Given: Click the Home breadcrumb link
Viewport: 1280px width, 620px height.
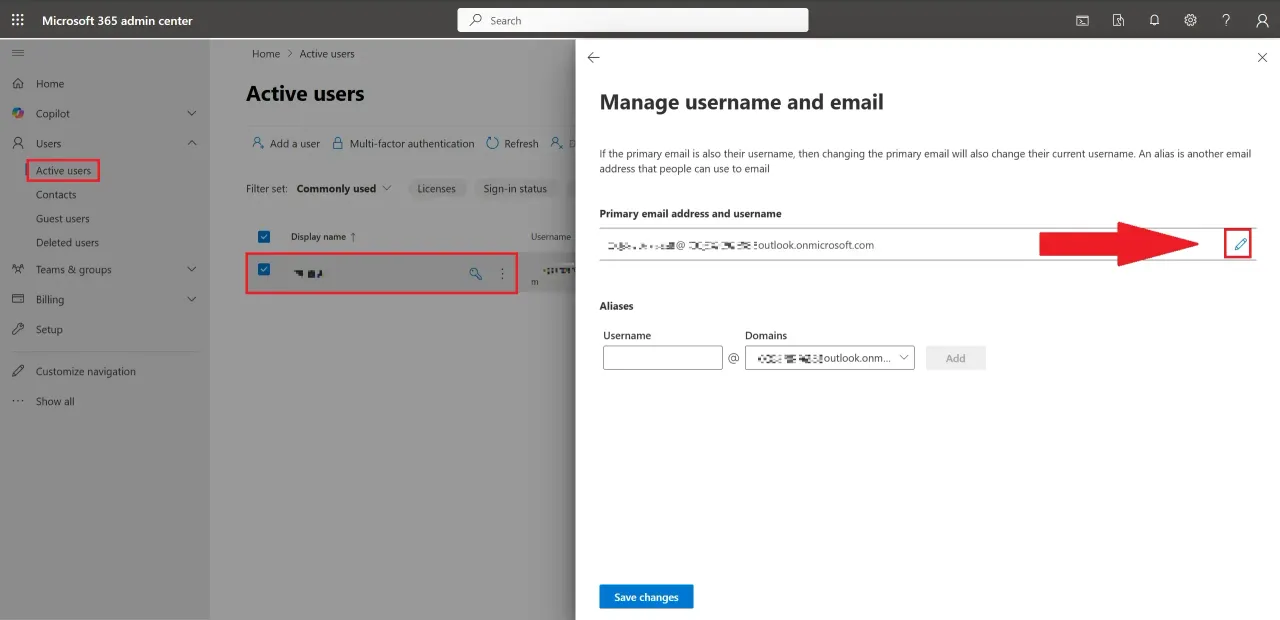Looking at the screenshot, I should (x=266, y=54).
